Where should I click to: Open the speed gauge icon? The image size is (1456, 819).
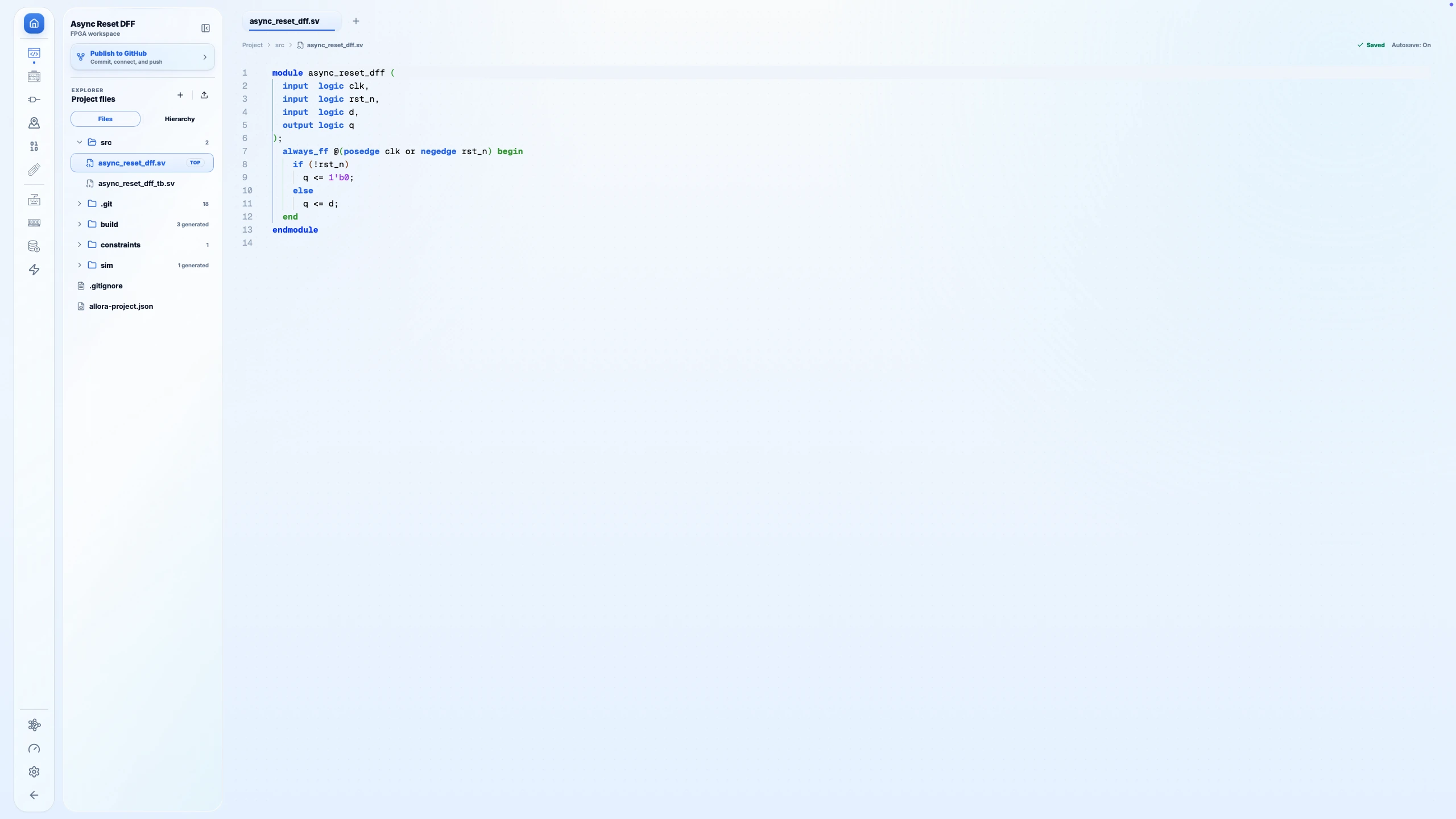(x=34, y=748)
